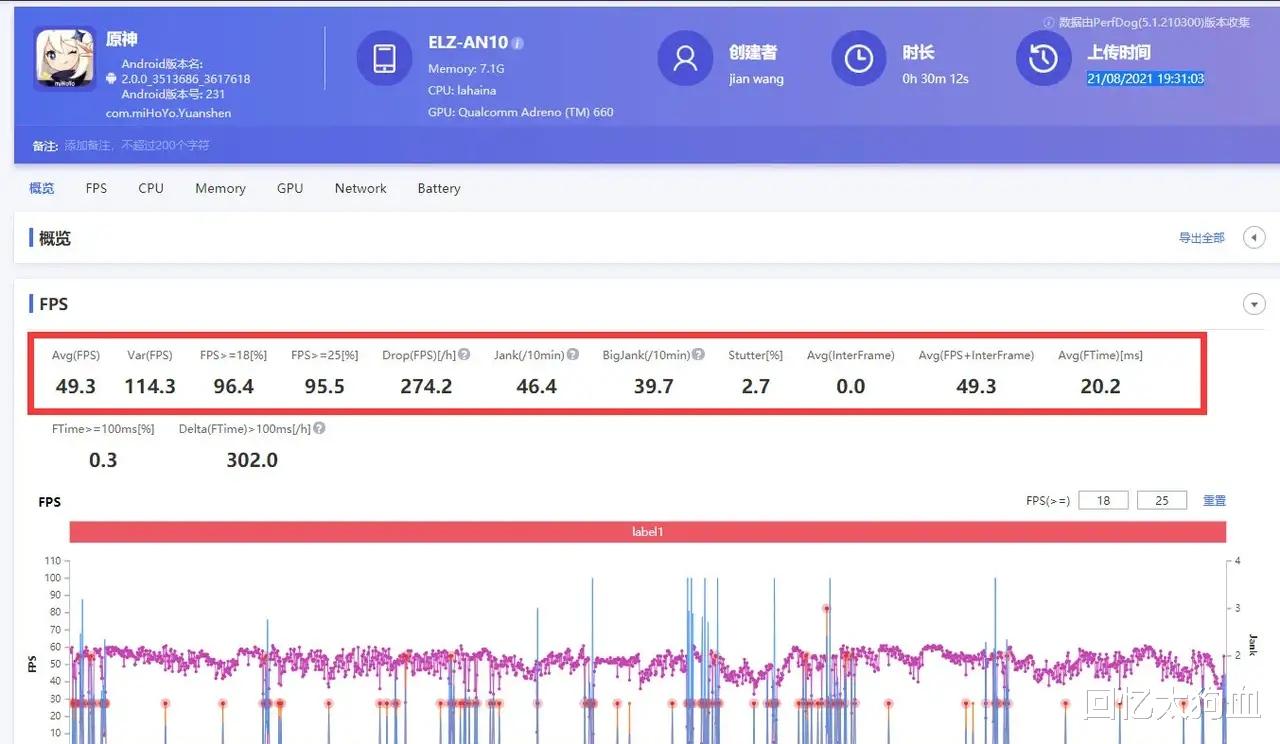Click the upload history icon beside 上传时间
This screenshot has width=1280, height=744.
point(1043,58)
